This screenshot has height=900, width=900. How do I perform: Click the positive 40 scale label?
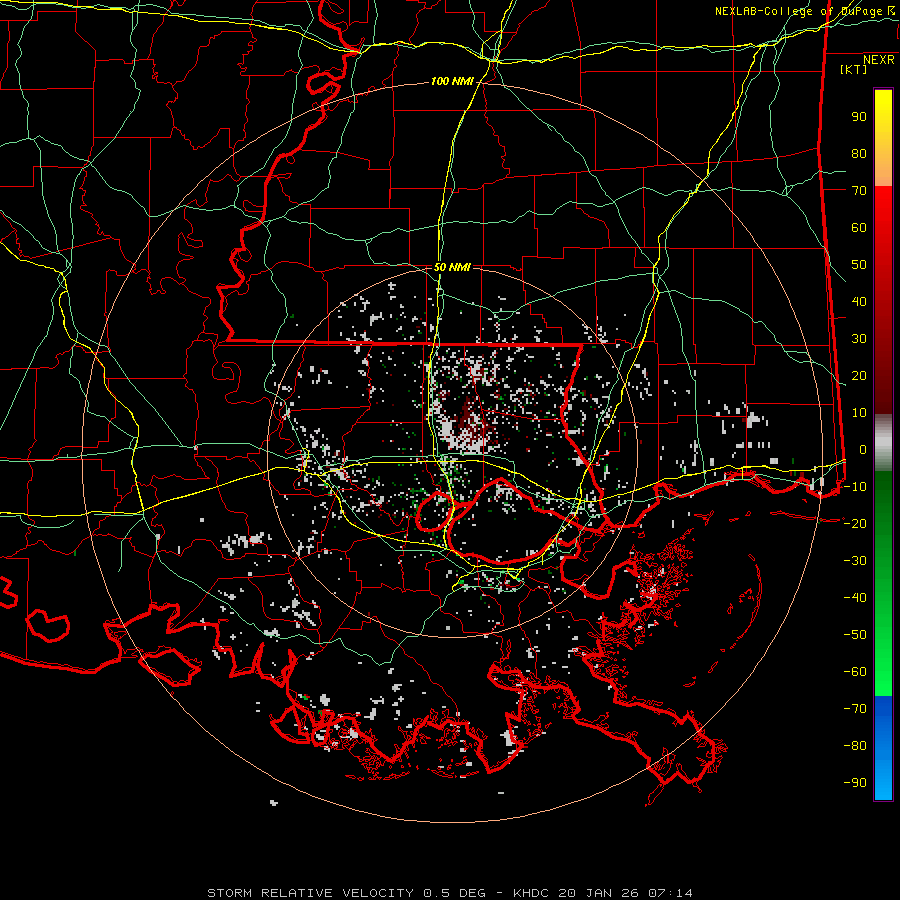(859, 301)
